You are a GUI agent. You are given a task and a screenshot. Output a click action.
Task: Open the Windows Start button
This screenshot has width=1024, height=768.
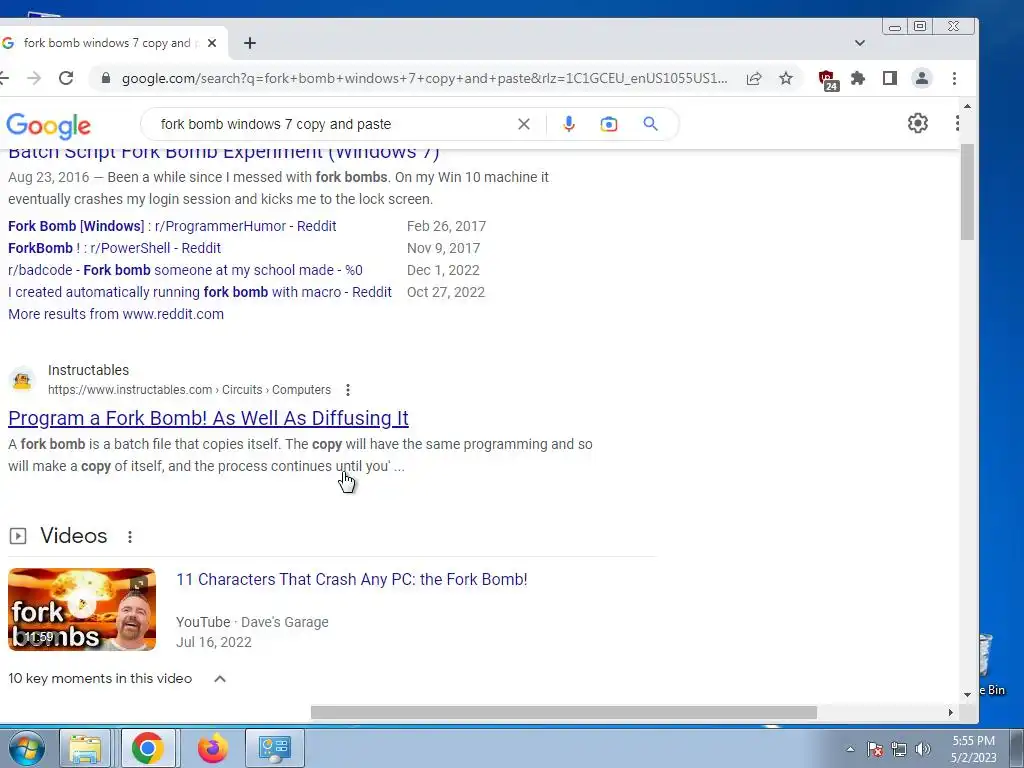(27, 748)
